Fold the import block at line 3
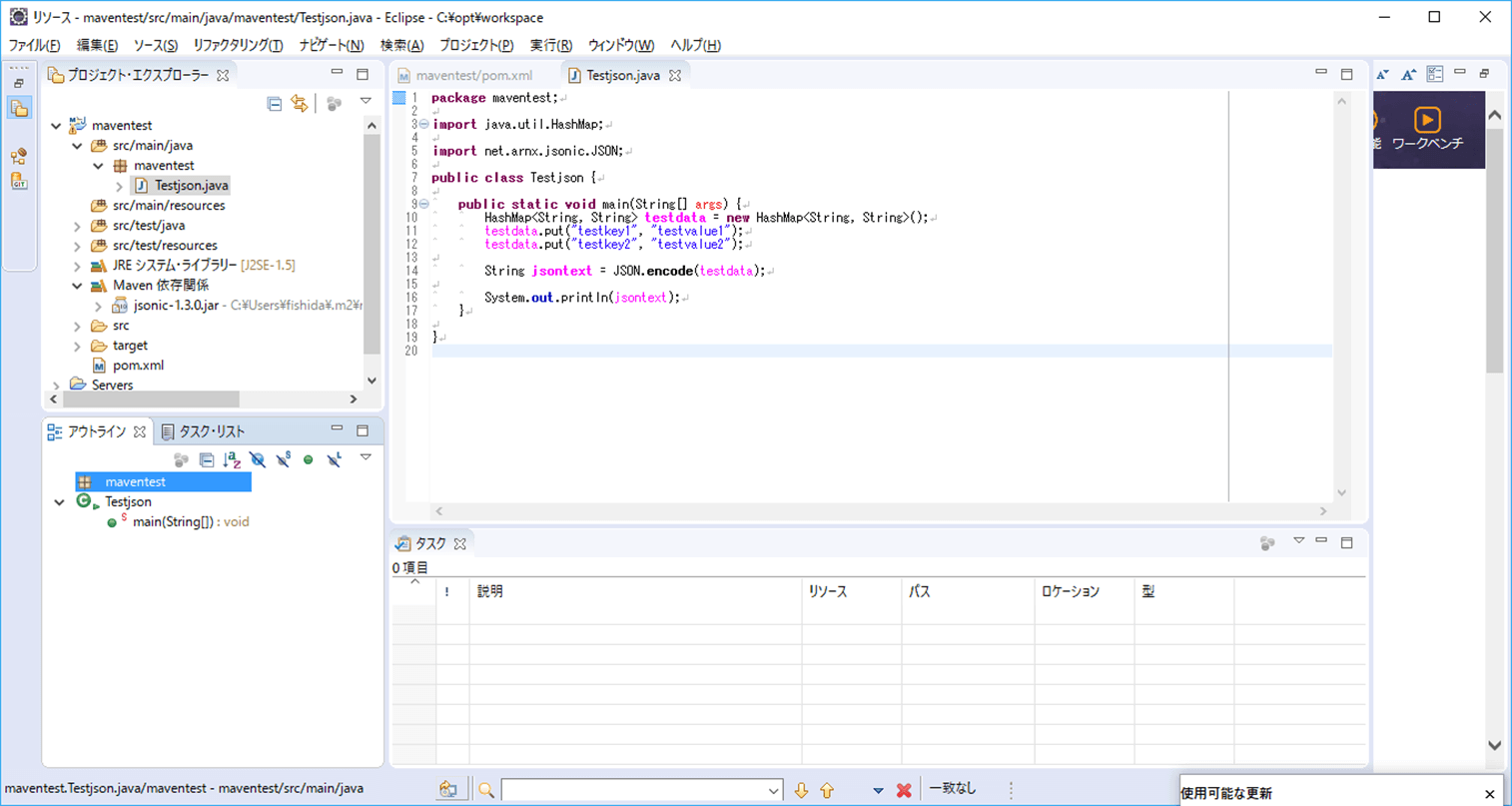The height and width of the screenshot is (806, 1512). click(x=424, y=124)
